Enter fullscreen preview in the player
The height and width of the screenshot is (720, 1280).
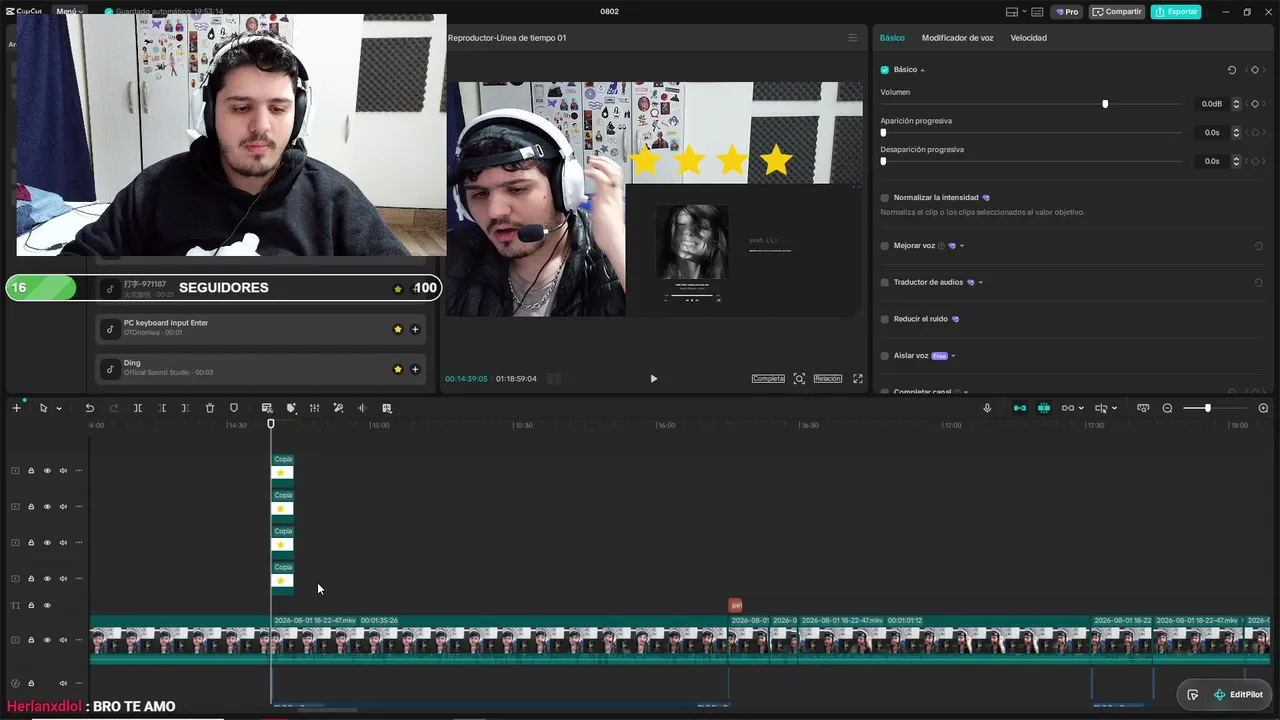[x=858, y=379]
